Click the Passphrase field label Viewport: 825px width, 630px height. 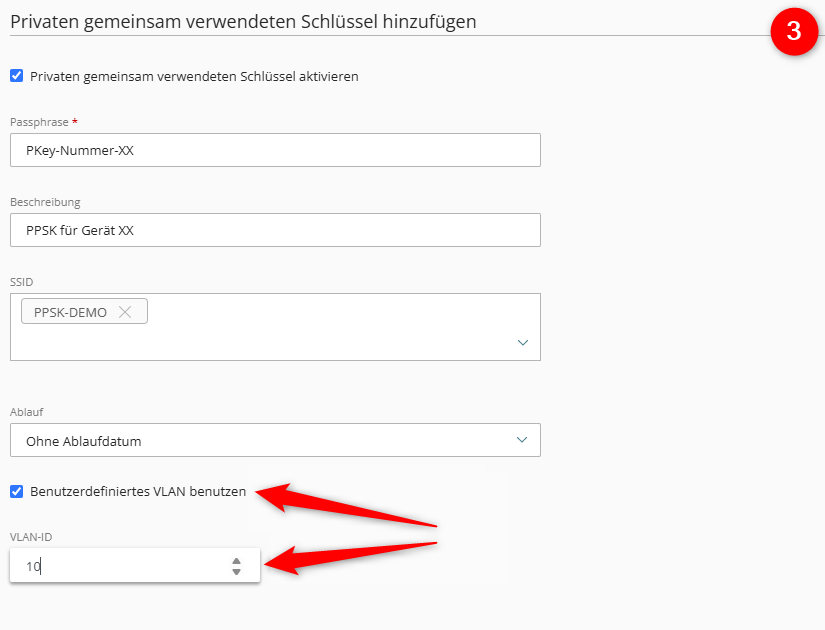pos(39,122)
